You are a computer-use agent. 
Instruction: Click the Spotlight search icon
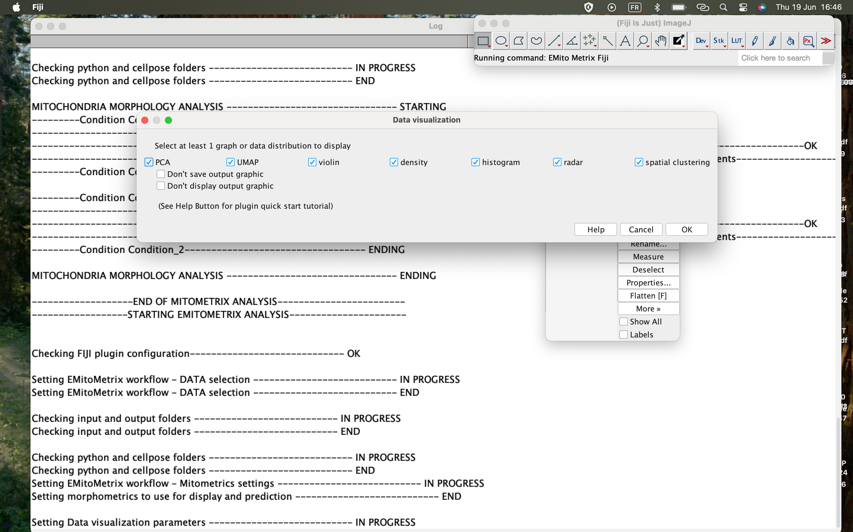coord(723,7)
